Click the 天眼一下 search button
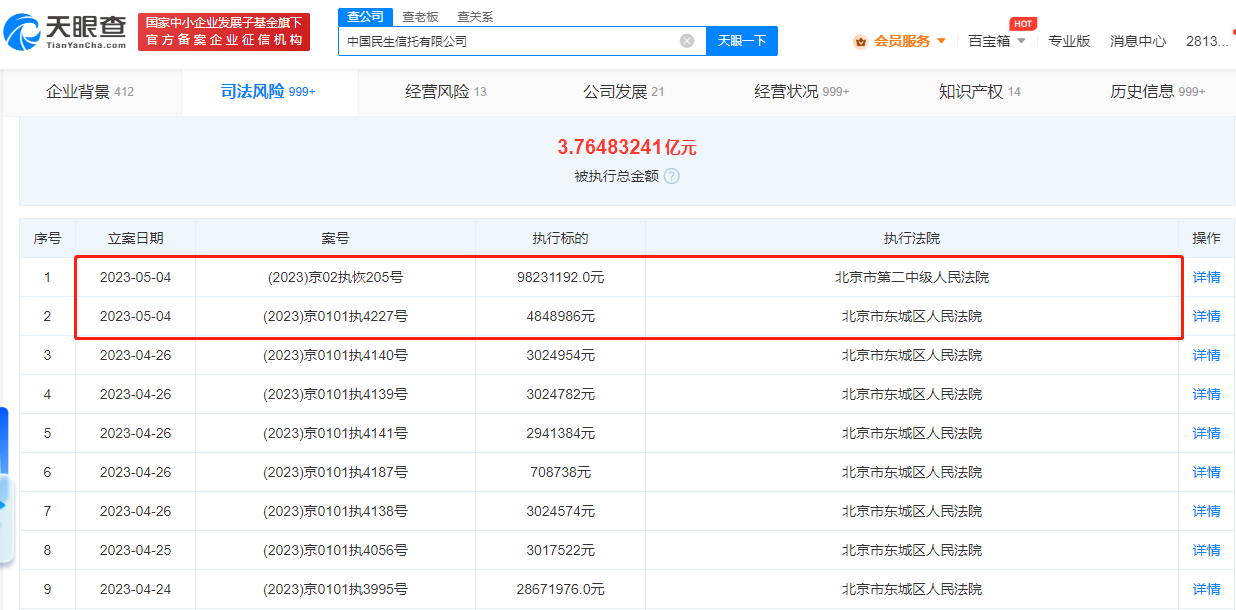Image resolution: width=1236 pixels, height=610 pixels. pos(741,40)
